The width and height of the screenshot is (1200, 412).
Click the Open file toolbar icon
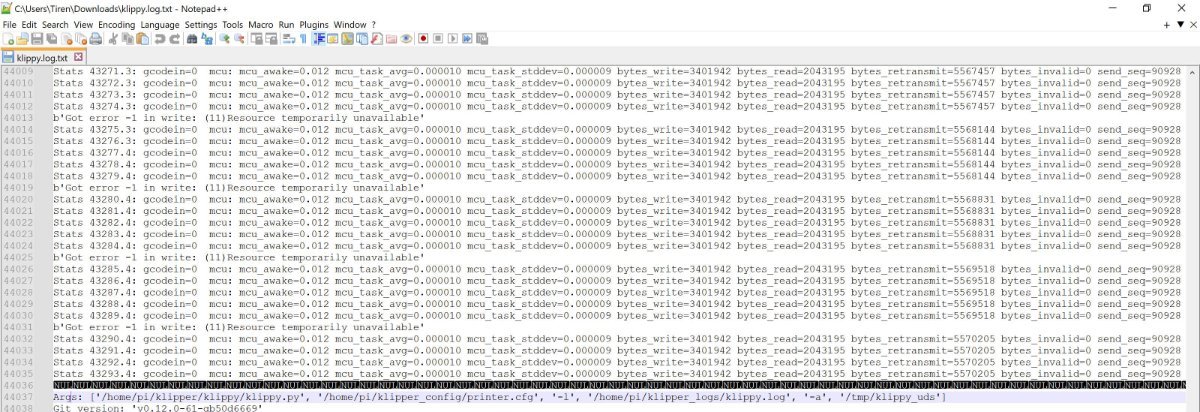[x=22, y=39]
